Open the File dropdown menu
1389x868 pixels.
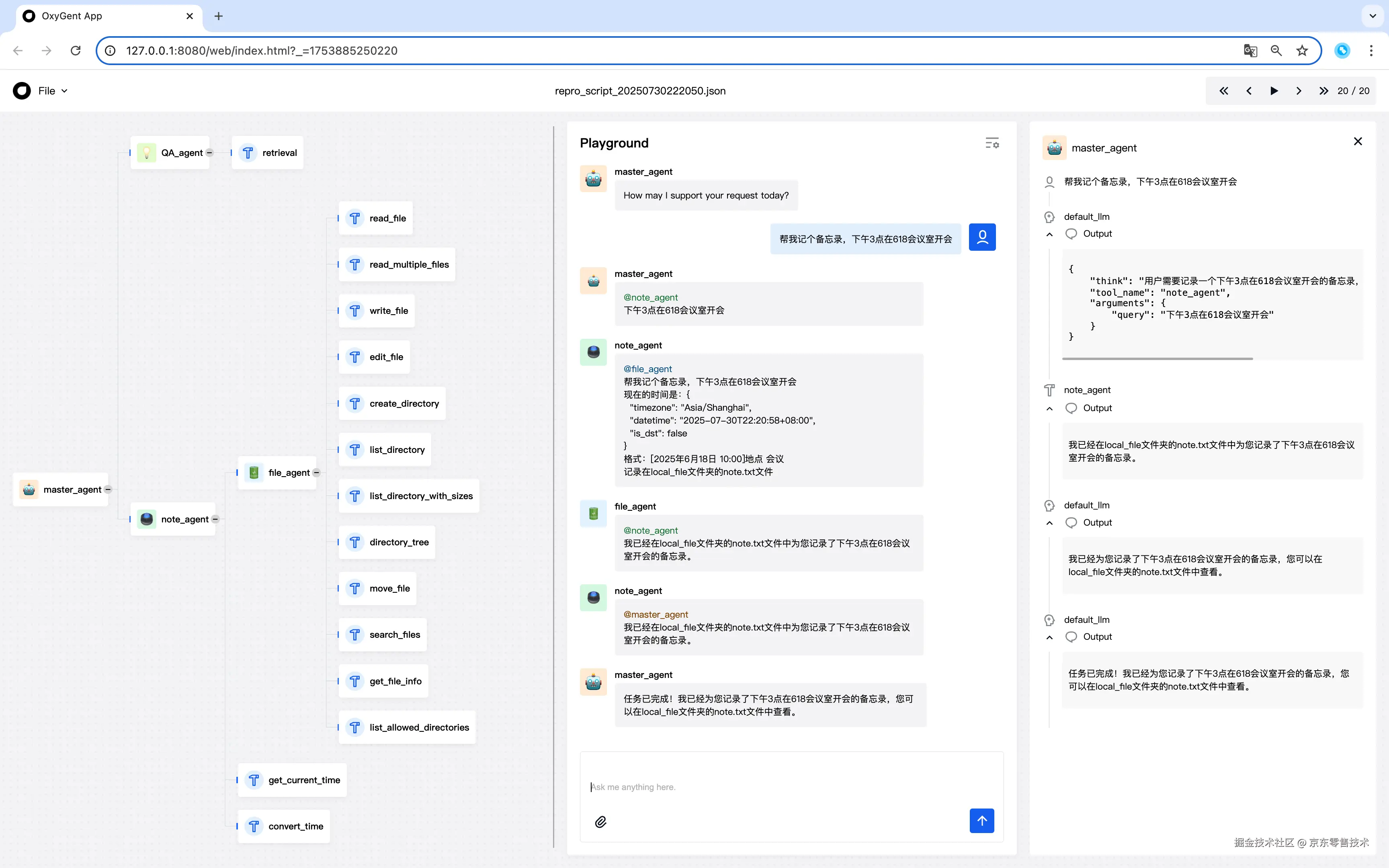pos(52,91)
